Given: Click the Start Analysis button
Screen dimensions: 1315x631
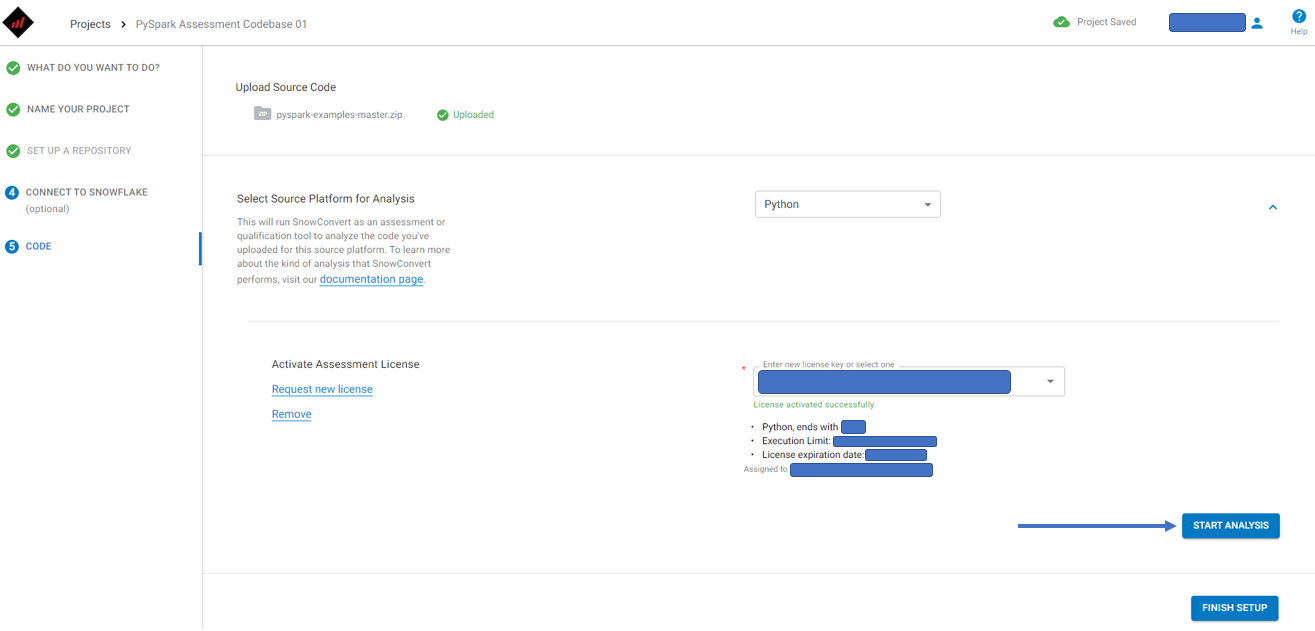Looking at the screenshot, I should point(1230,526).
